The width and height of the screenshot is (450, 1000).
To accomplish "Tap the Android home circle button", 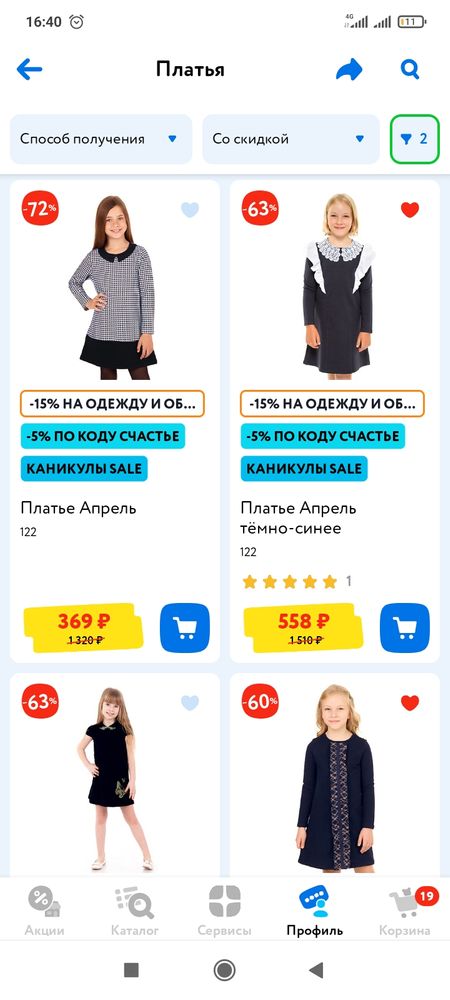I will (224, 971).
